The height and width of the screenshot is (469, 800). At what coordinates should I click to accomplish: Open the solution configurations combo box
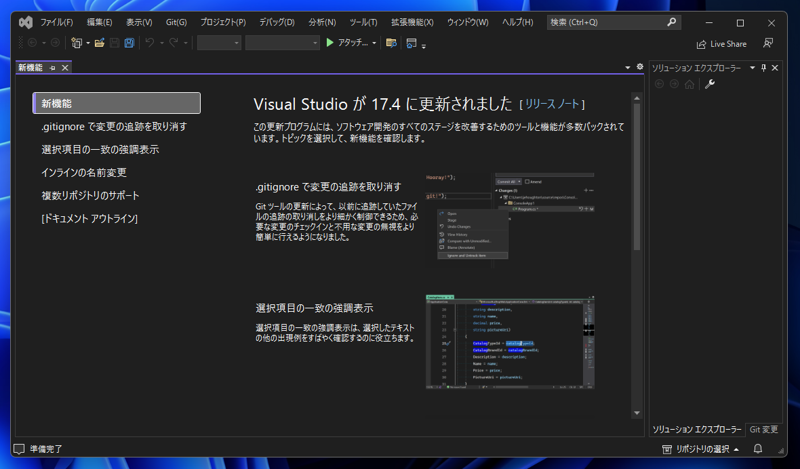[x=219, y=43]
